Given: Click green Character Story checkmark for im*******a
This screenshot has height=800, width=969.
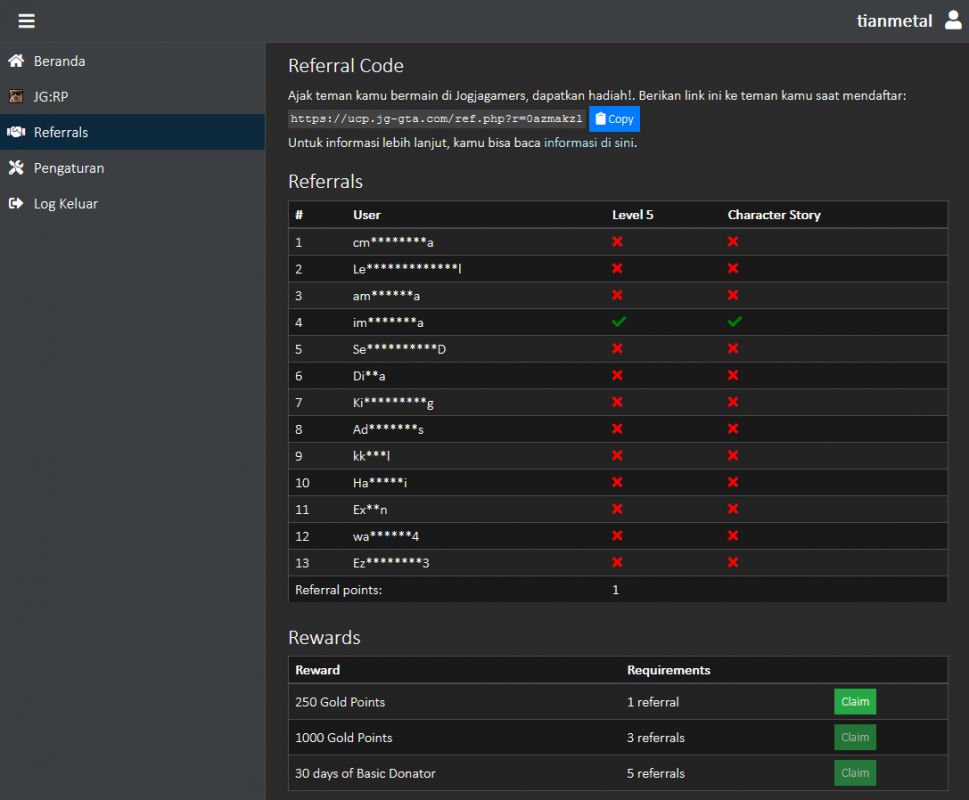Looking at the screenshot, I should tap(734, 322).
